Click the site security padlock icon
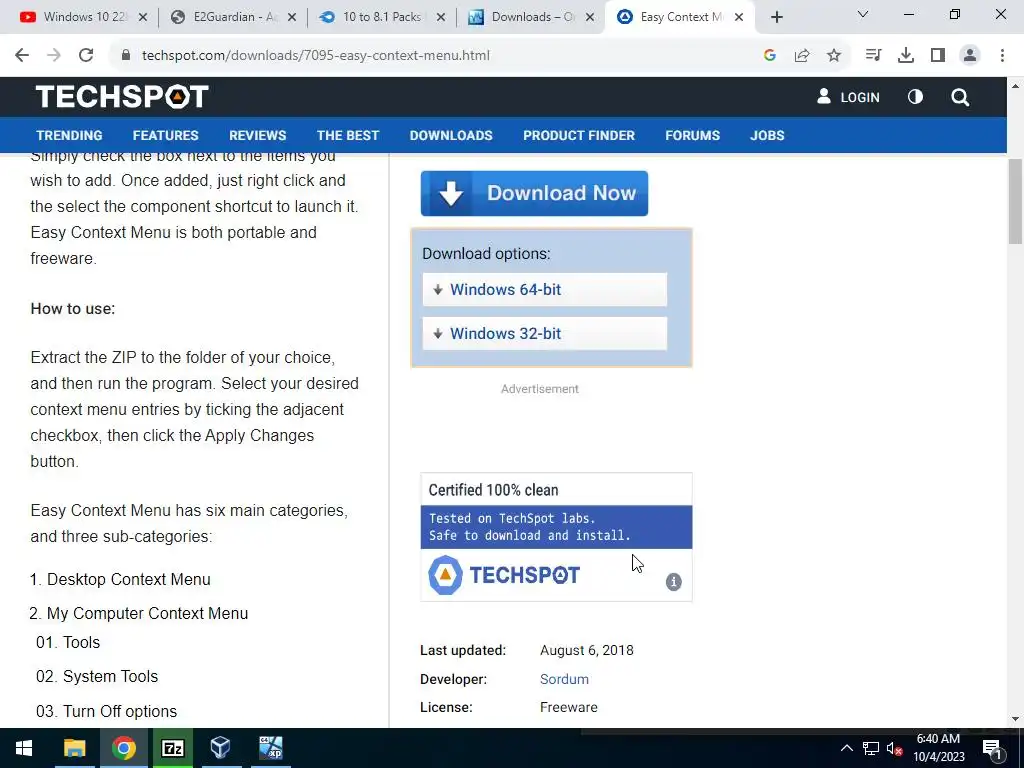The image size is (1024, 768). [x=126, y=56]
